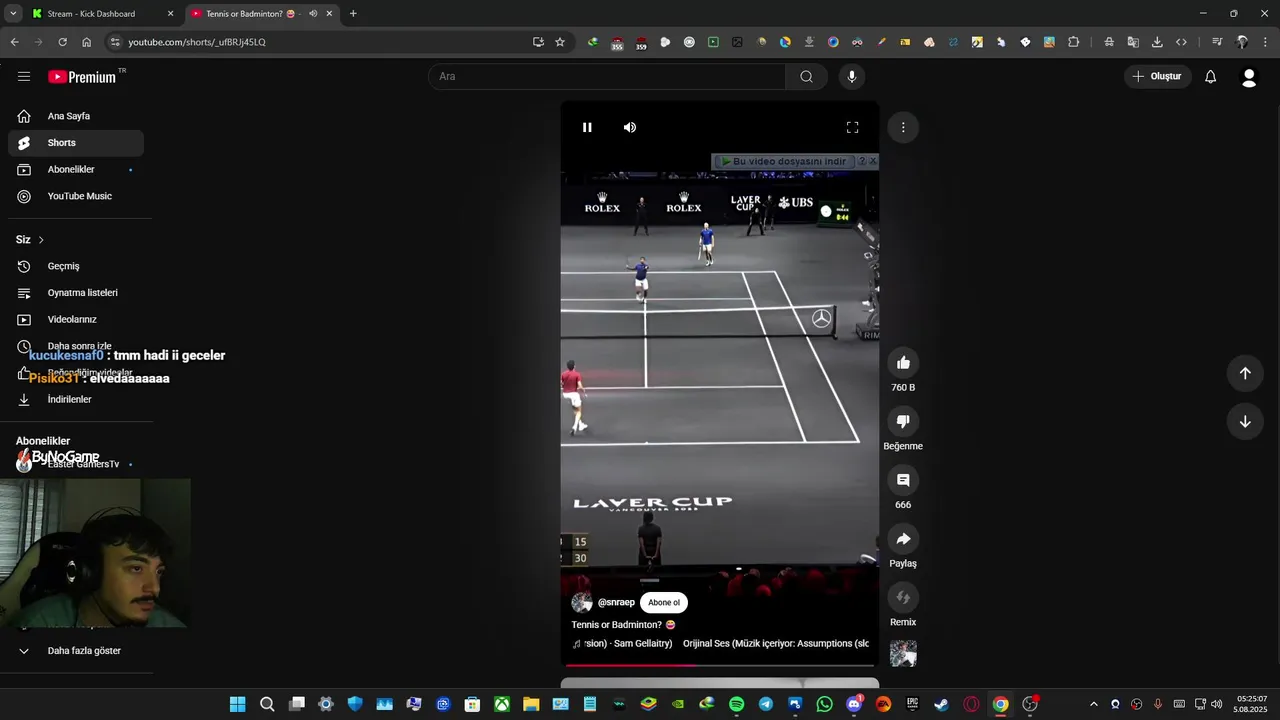The width and height of the screenshot is (1280, 720).
Task: Open the taskbar volume control
Action: [x=1216, y=704]
